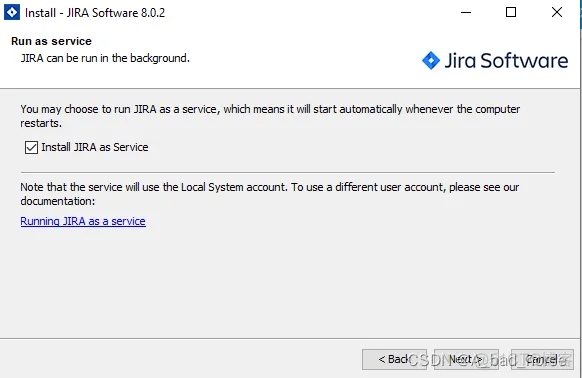The width and height of the screenshot is (582, 378).
Task: Uncheck Install JIRA as Service checkbox
Action: (x=31, y=147)
